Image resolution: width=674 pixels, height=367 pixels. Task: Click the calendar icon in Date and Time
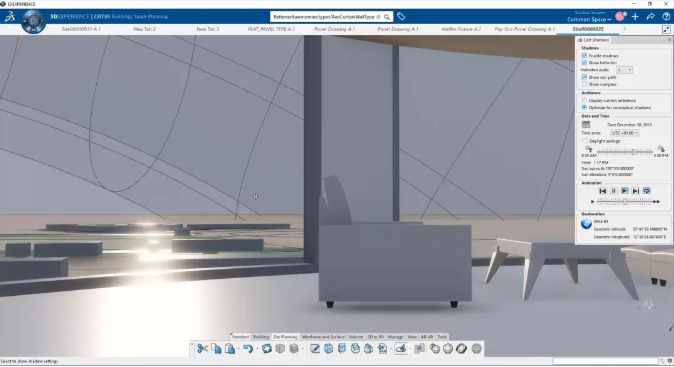[x=585, y=124]
